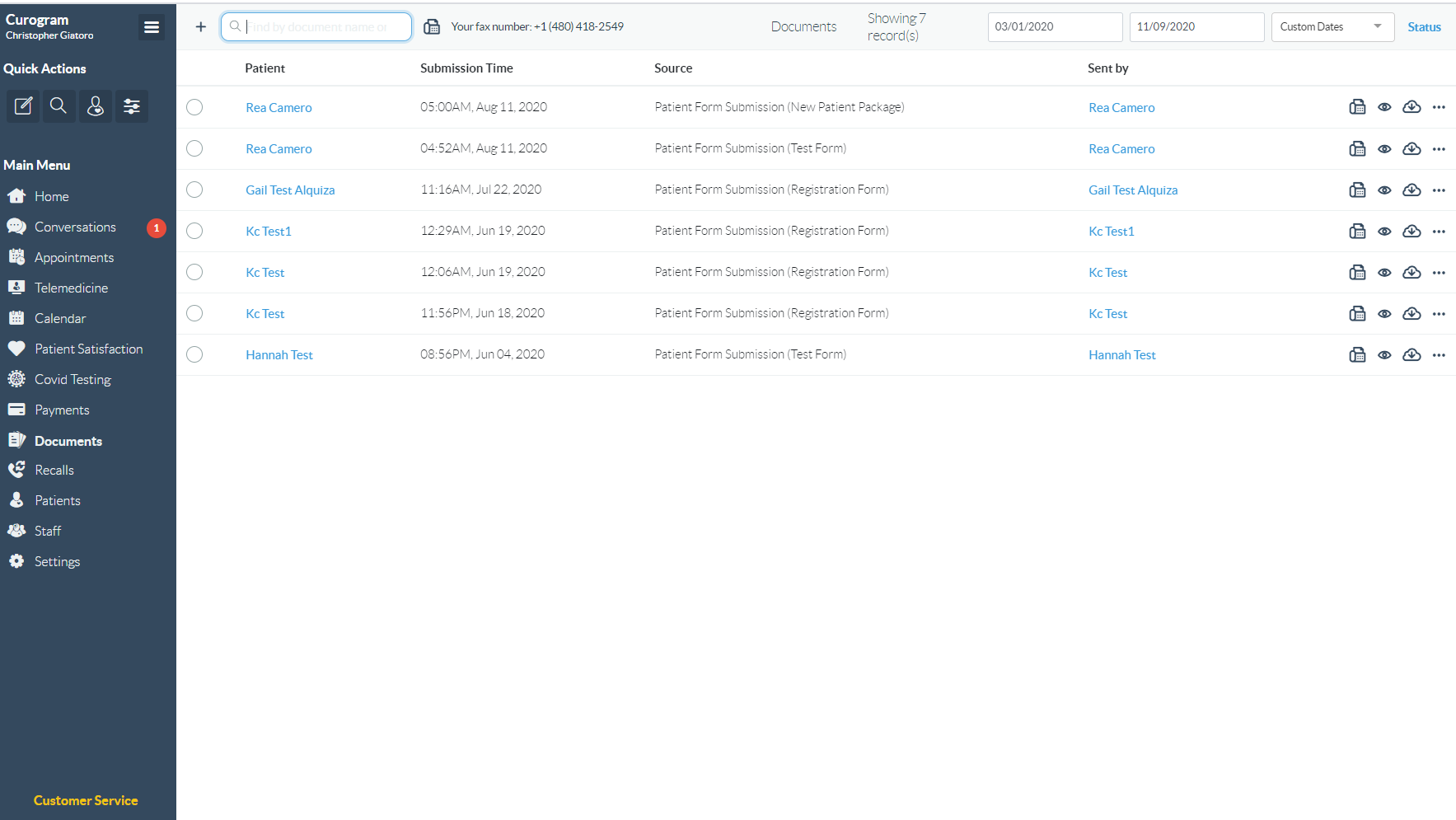Click the compose quick action icon

[x=24, y=106]
